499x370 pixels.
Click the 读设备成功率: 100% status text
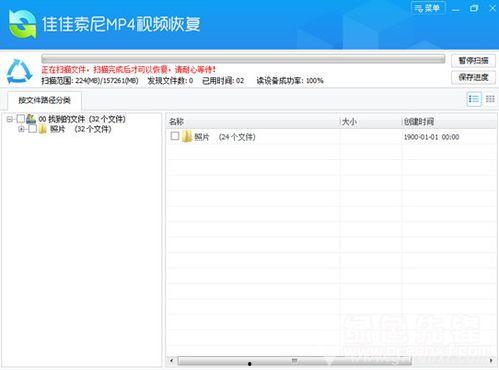290,81
